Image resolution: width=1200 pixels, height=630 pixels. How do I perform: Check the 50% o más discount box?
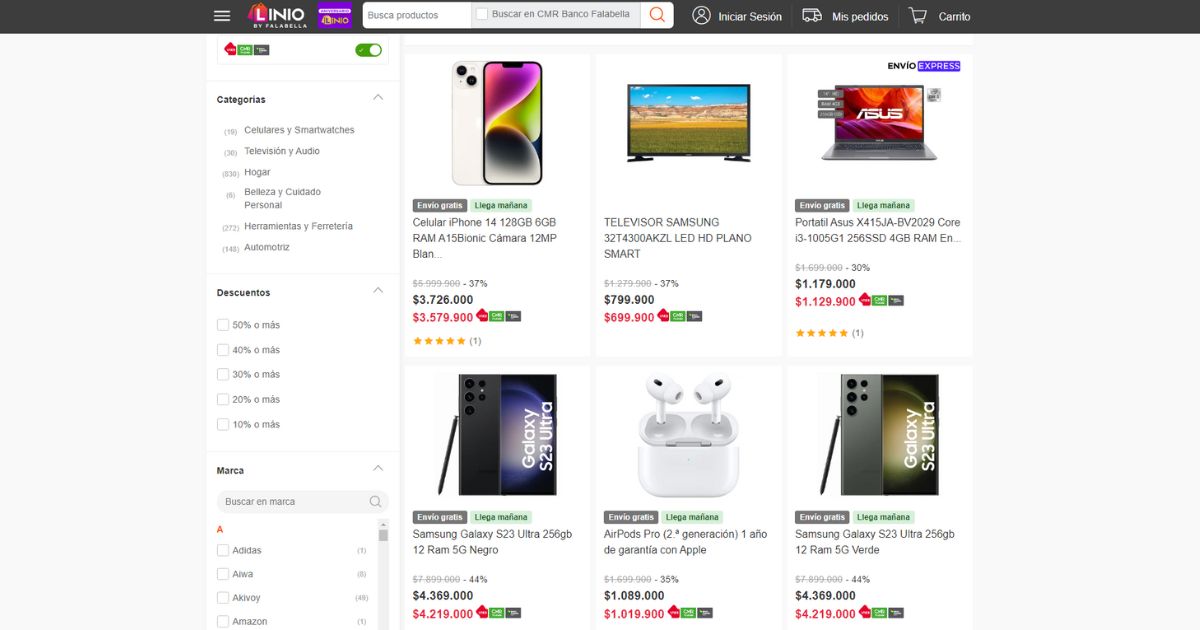[223, 325]
